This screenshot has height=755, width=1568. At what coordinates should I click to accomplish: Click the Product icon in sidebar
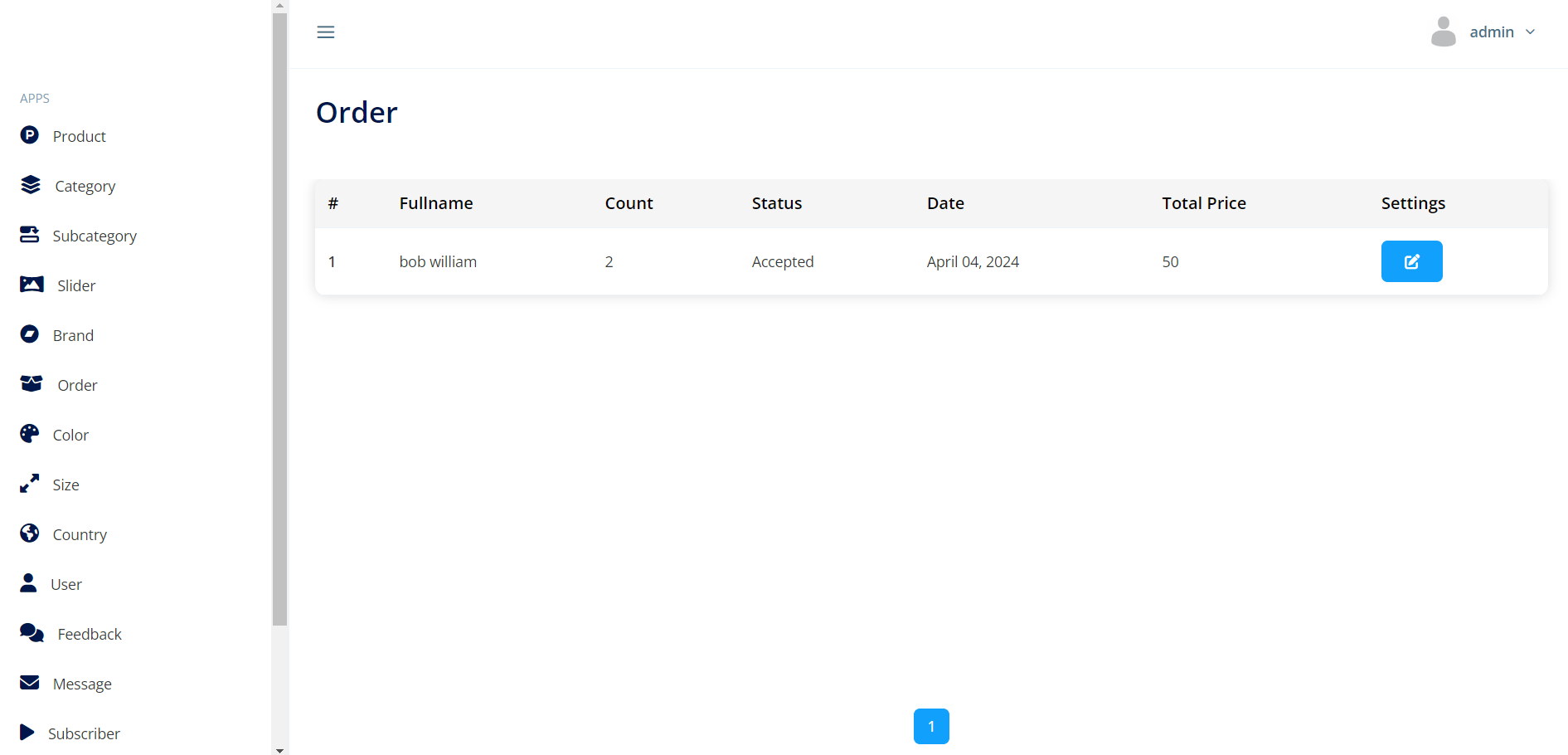coord(30,135)
